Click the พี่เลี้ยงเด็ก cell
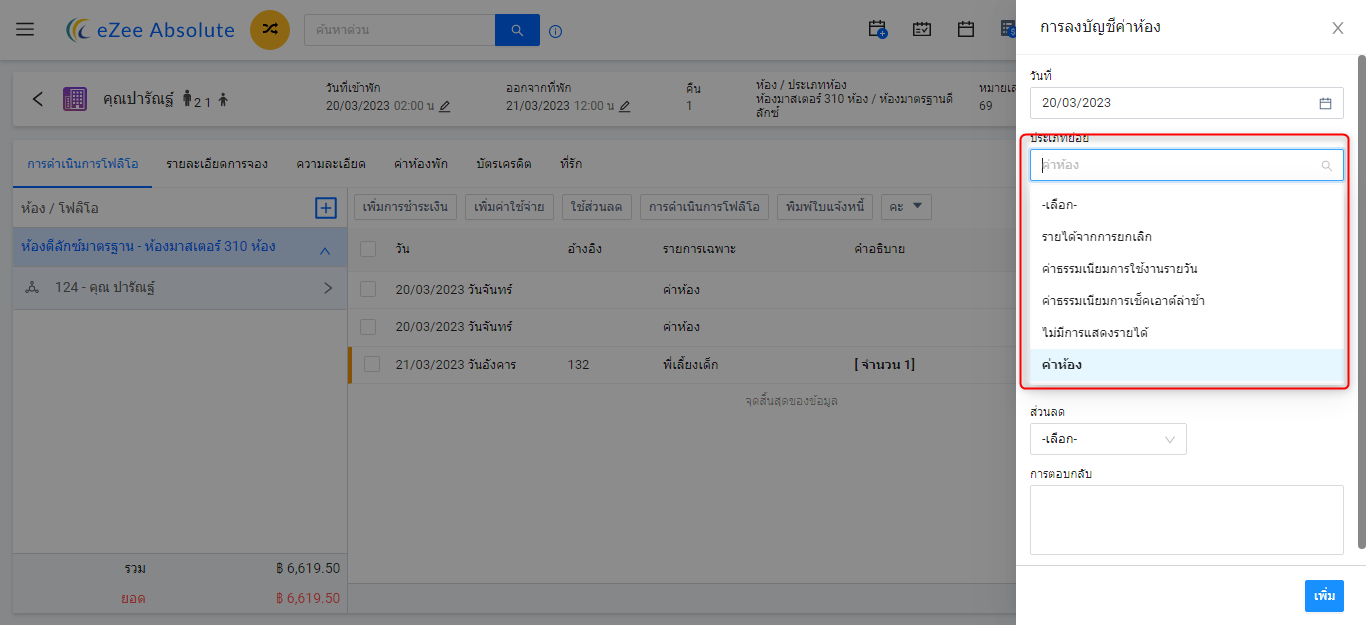This screenshot has width=1366, height=625. click(x=690, y=365)
